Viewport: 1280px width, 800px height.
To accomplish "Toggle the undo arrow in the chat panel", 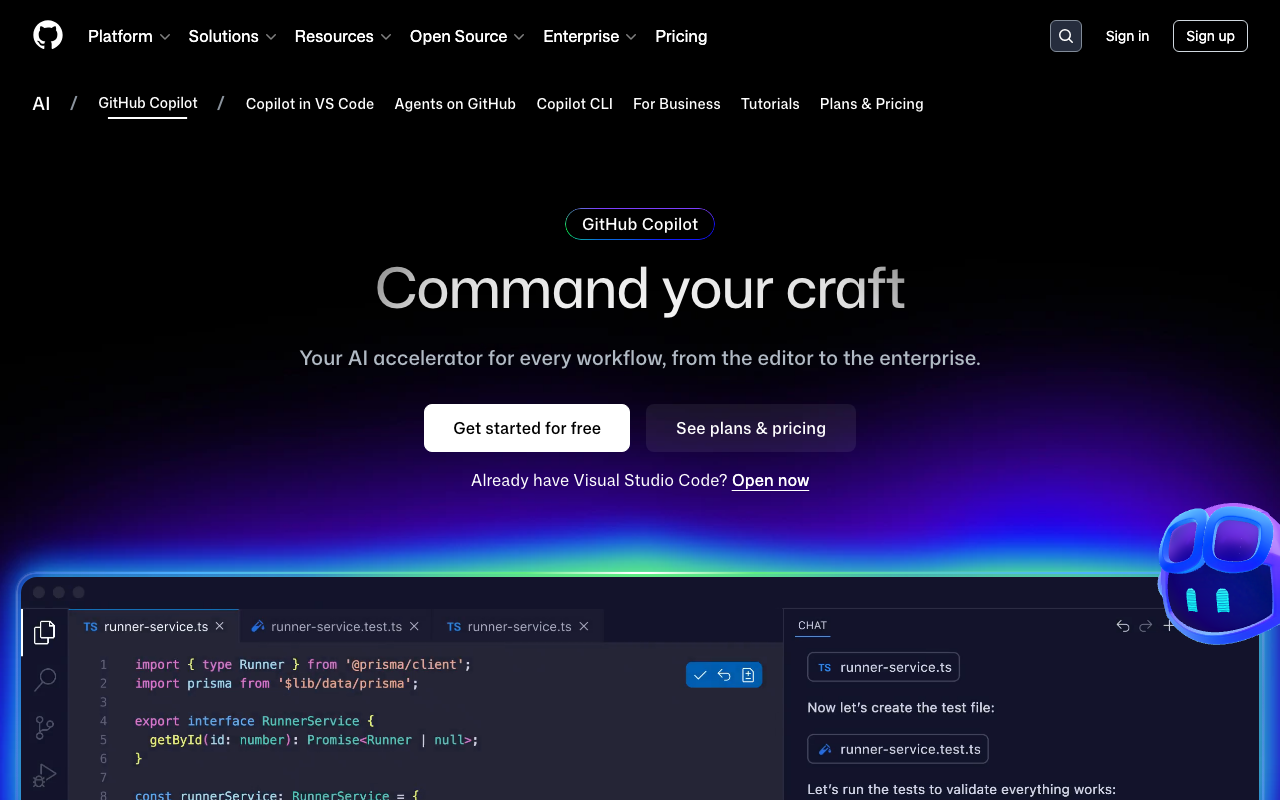I will coord(1122,625).
